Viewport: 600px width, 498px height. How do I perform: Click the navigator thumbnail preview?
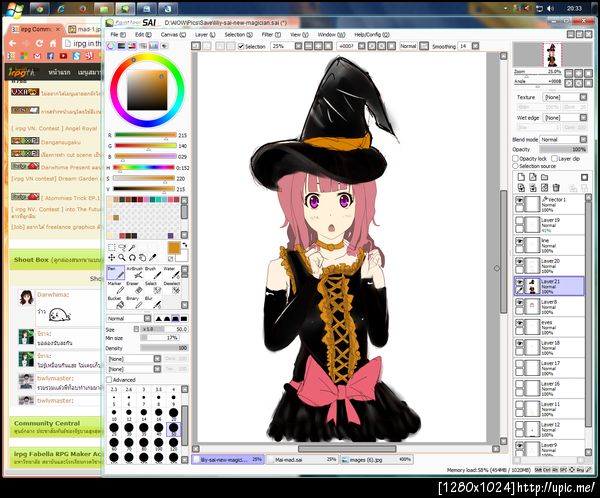point(552,55)
